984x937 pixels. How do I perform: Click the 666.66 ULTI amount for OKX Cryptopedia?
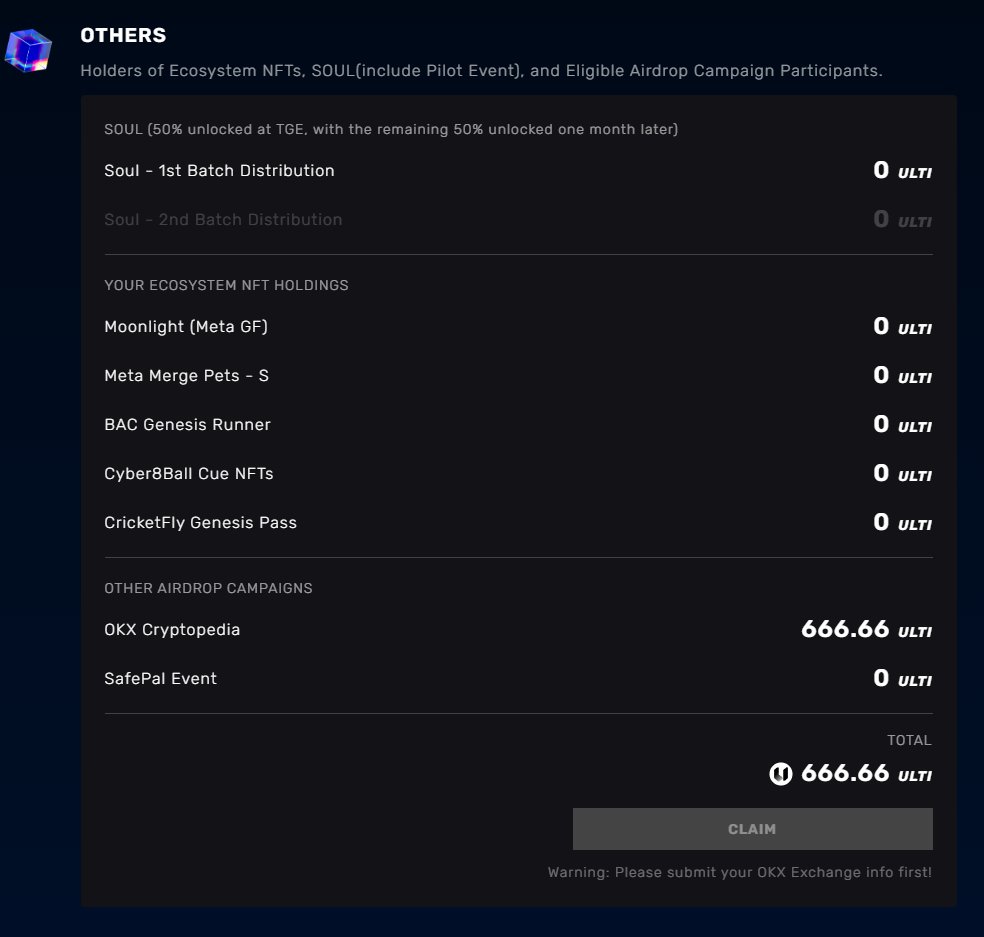866,629
